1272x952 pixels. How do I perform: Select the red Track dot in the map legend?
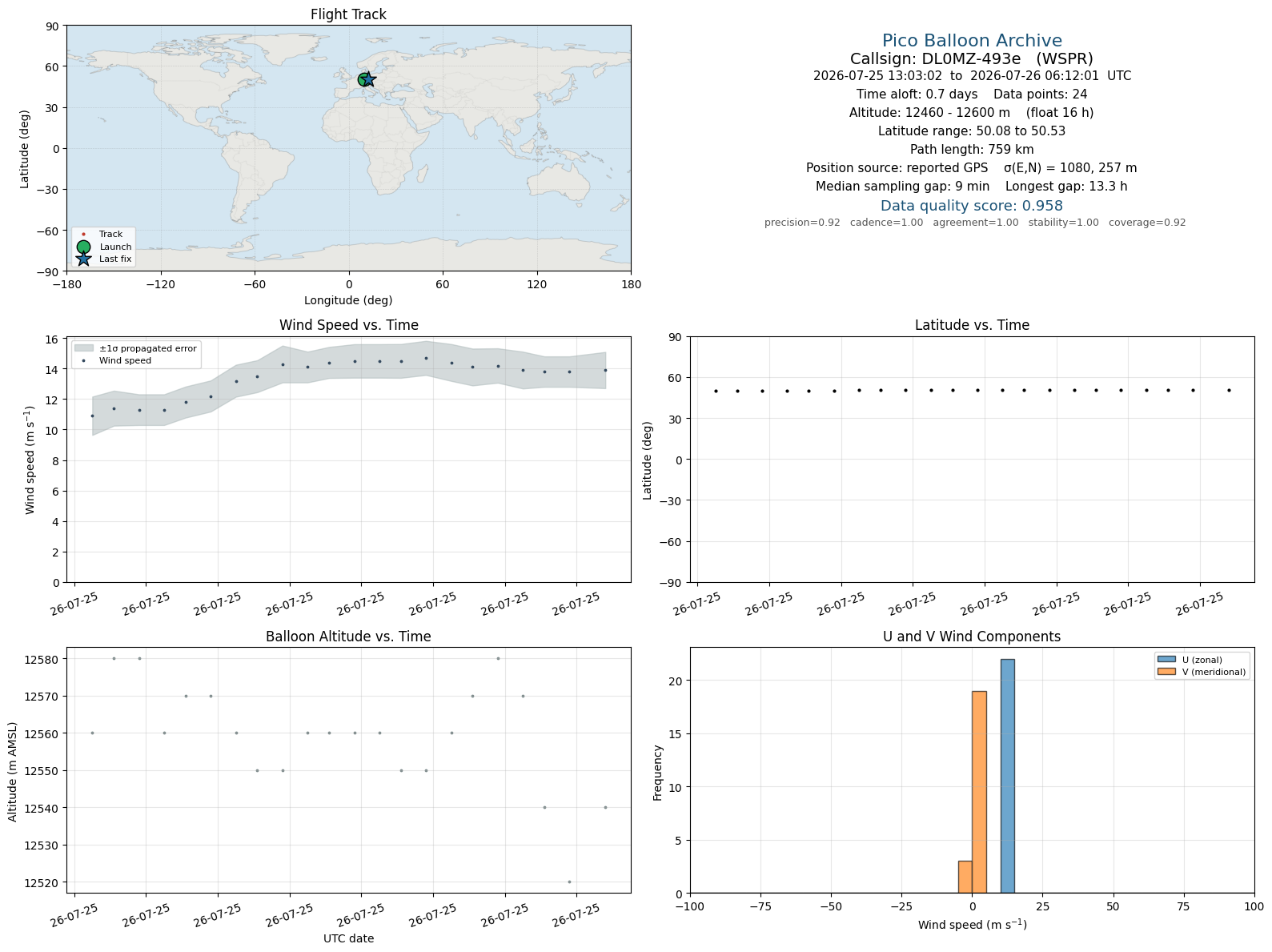tap(83, 235)
